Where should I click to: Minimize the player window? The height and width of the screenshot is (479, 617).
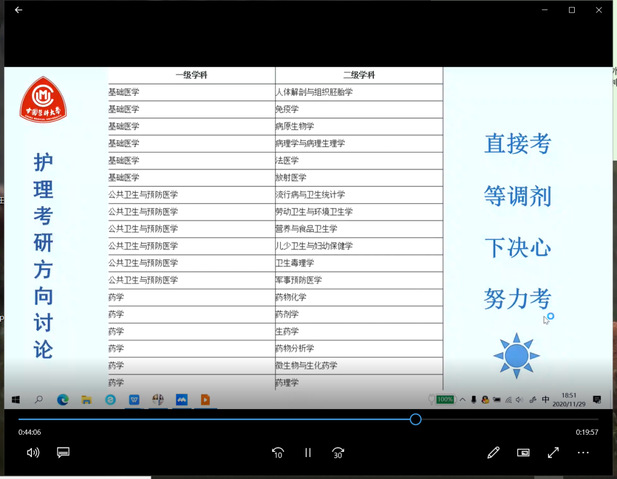(543, 10)
